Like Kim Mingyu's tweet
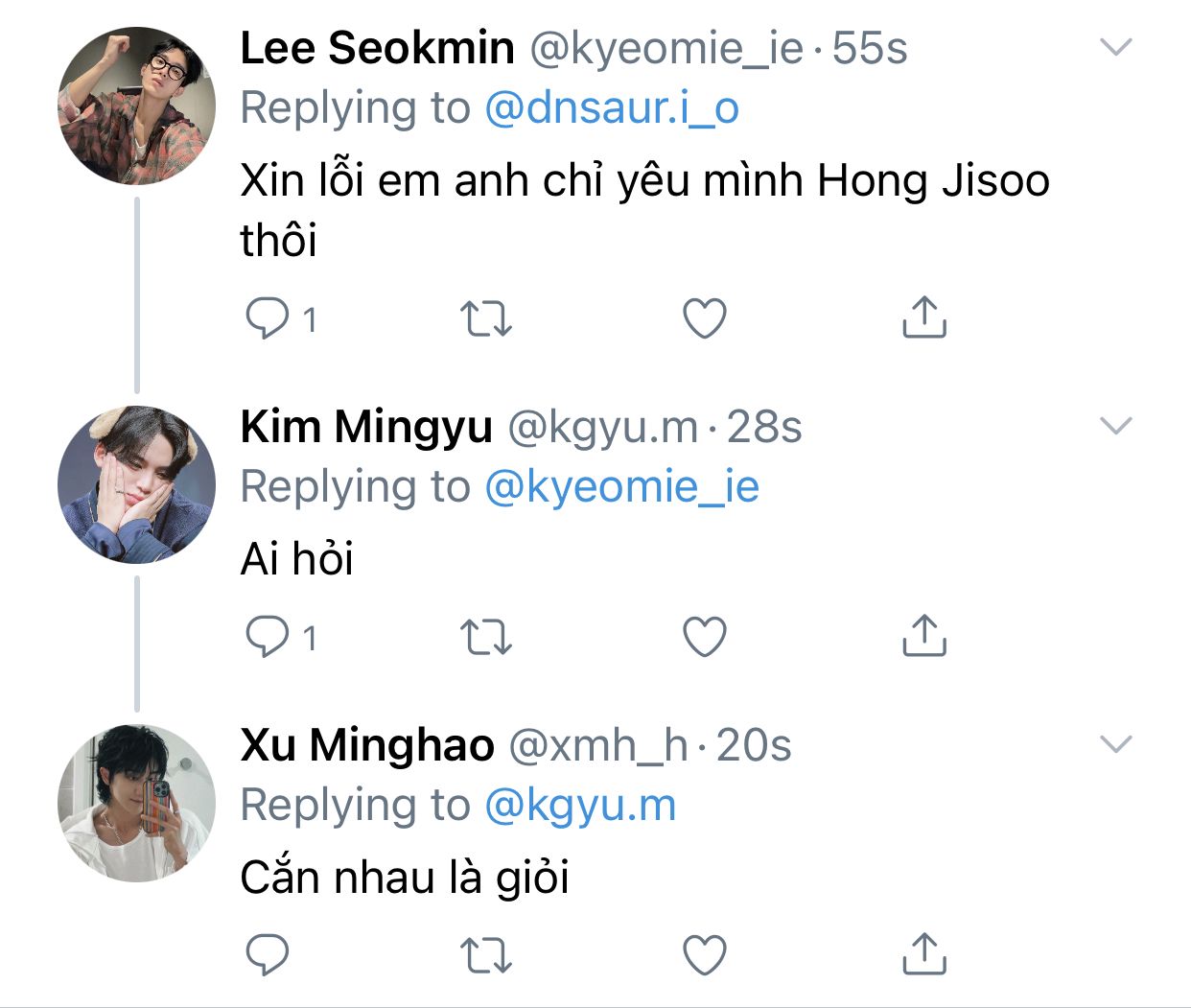1191x1008 pixels. pyautogui.click(x=705, y=637)
